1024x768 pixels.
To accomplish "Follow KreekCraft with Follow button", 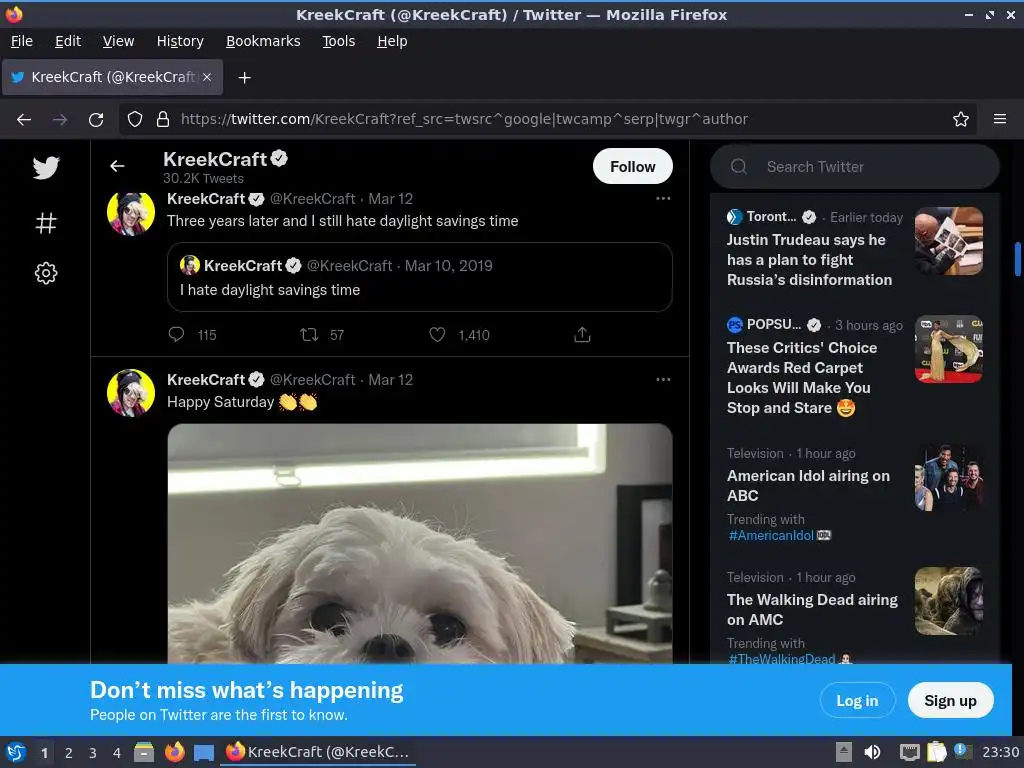I will (x=632, y=167).
